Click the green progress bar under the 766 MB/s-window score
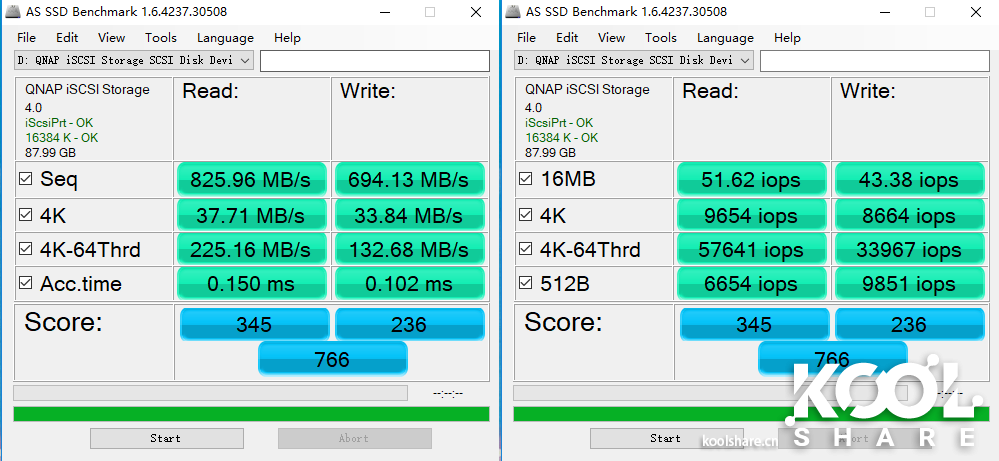The height and width of the screenshot is (461, 999). [x=250, y=414]
